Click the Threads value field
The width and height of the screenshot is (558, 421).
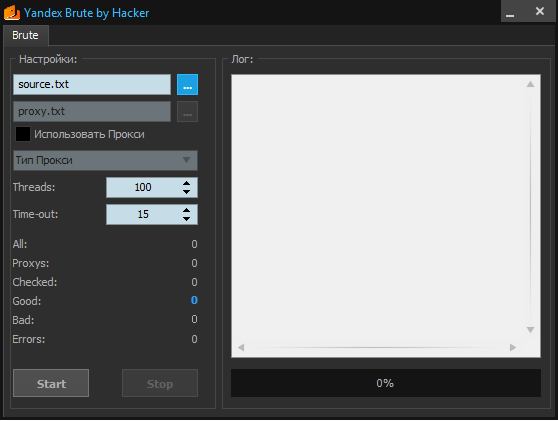[143, 187]
